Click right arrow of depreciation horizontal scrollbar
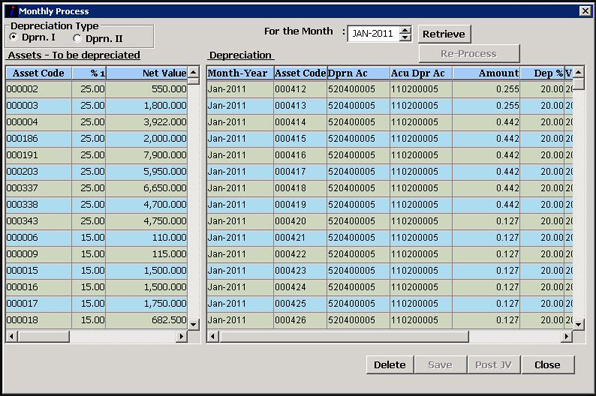 pos(567,336)
